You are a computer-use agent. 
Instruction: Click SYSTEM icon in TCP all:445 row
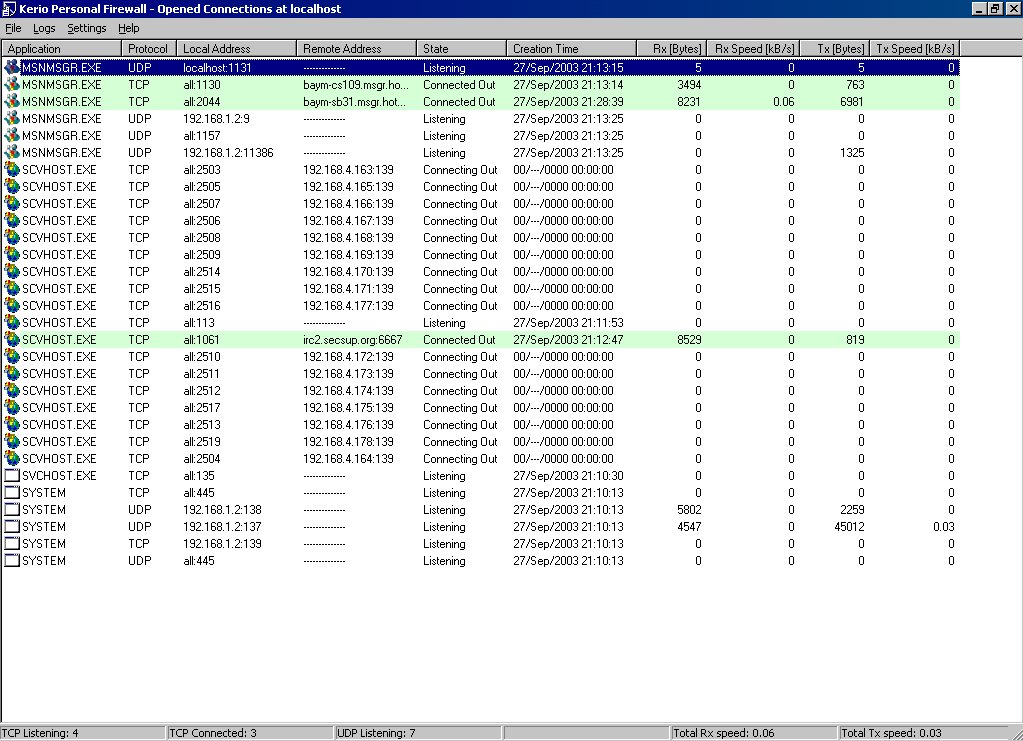coord(12,493)
